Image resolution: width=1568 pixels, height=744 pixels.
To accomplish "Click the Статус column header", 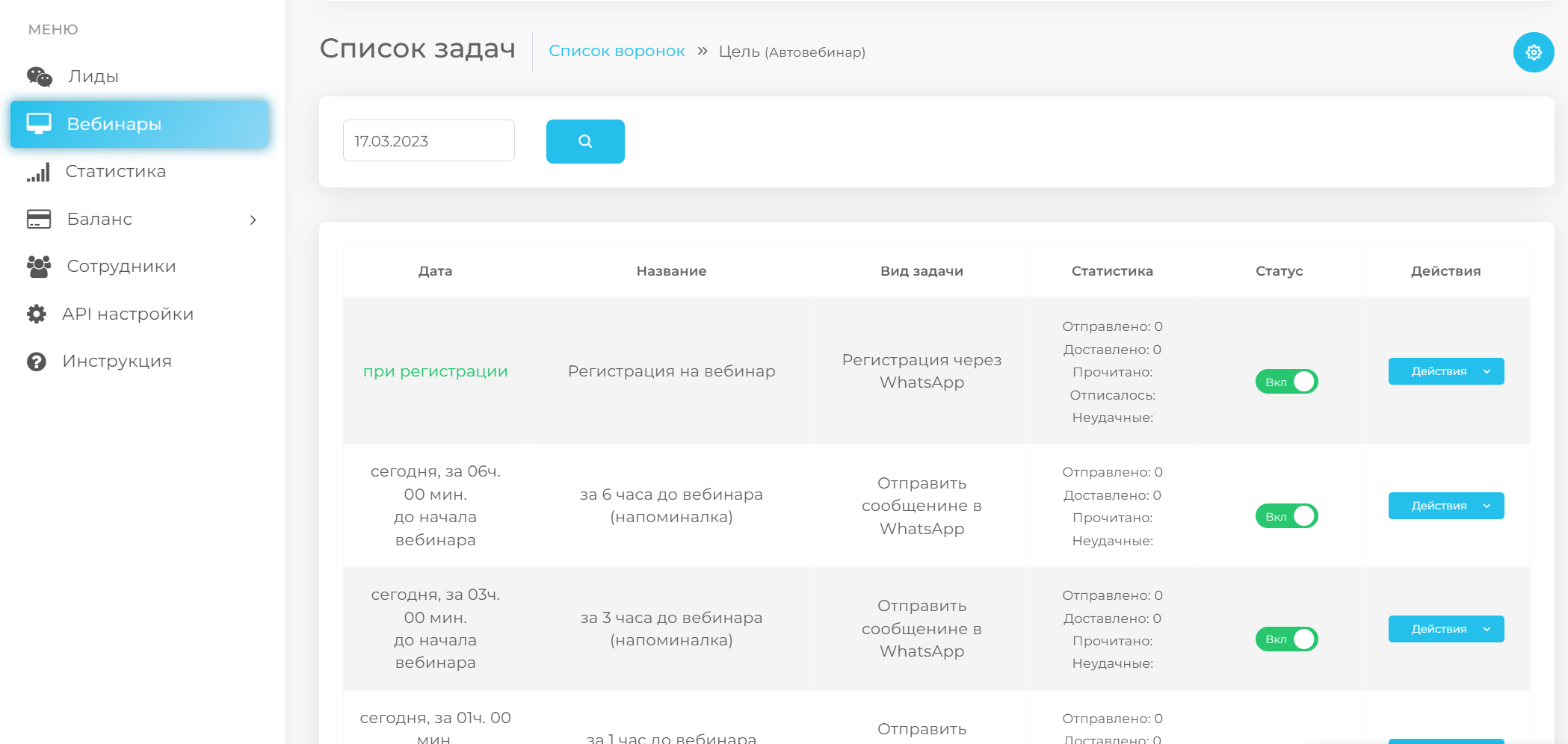I will pyautogui.click(x=1279, y=271).
